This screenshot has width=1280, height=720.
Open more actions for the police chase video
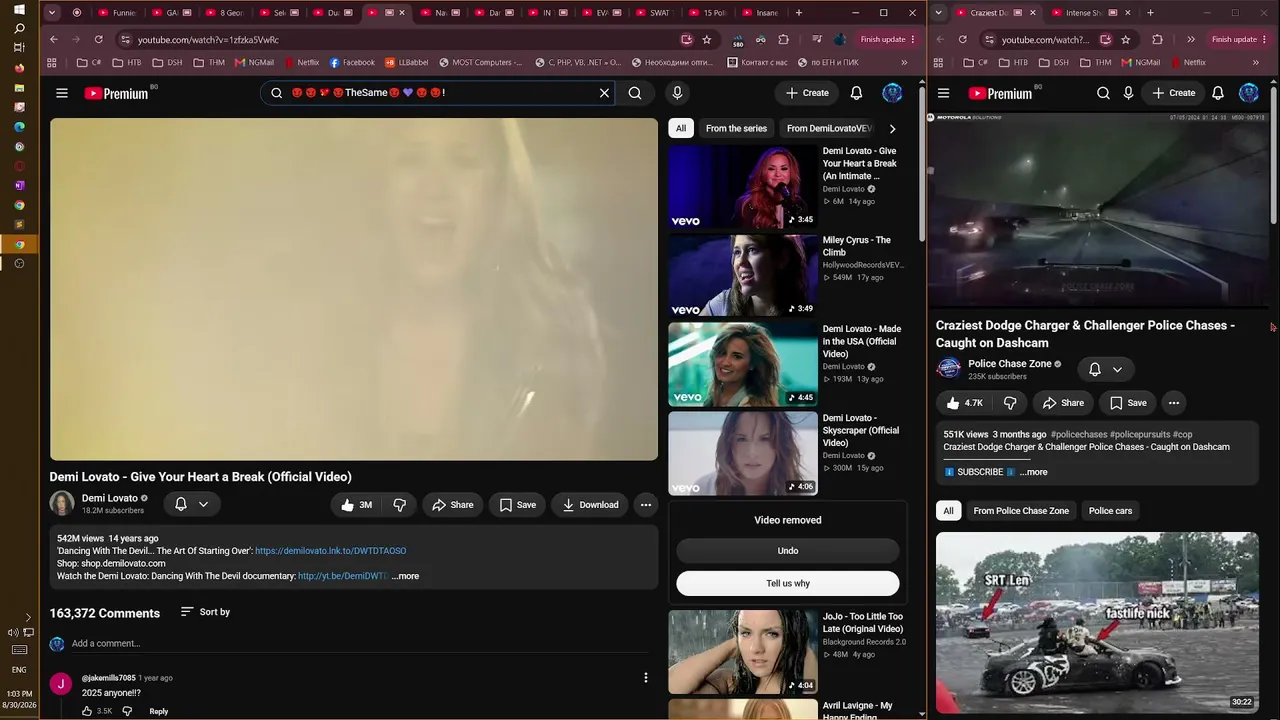tap(1174, 403)
